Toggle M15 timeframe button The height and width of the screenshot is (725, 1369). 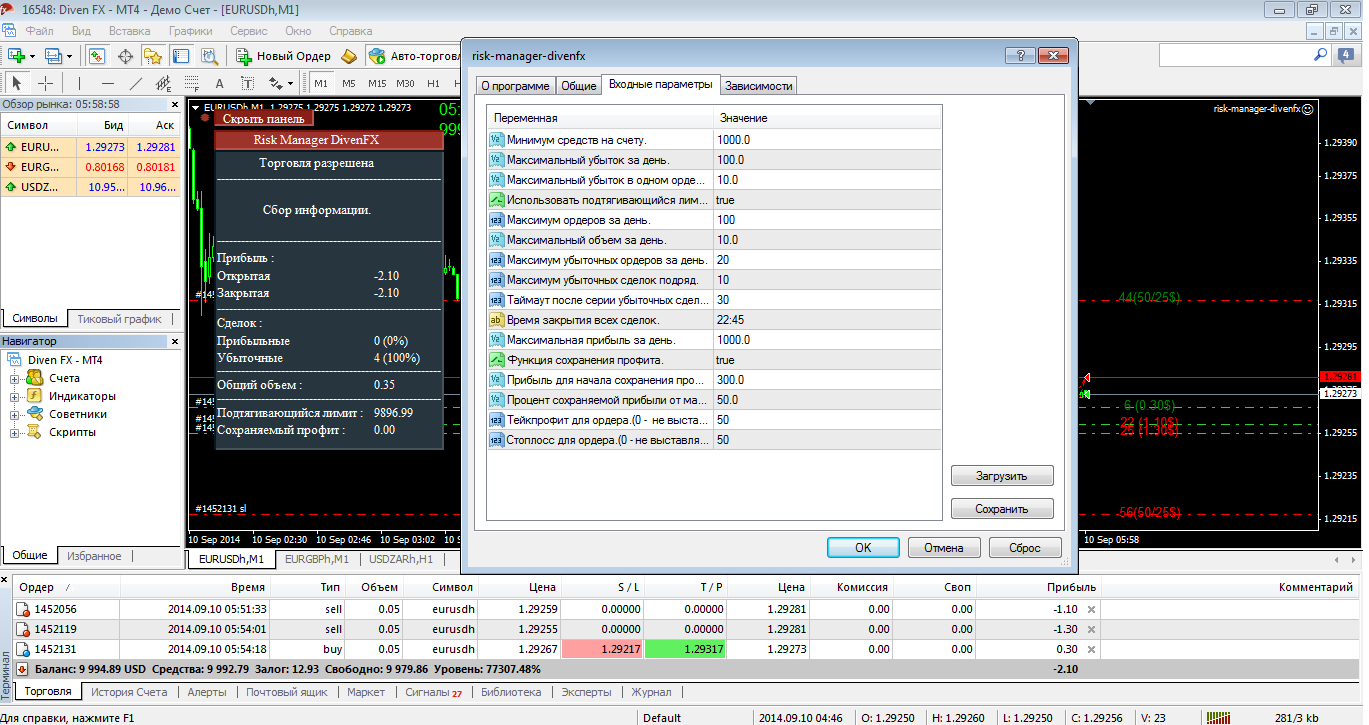(377, 83)
